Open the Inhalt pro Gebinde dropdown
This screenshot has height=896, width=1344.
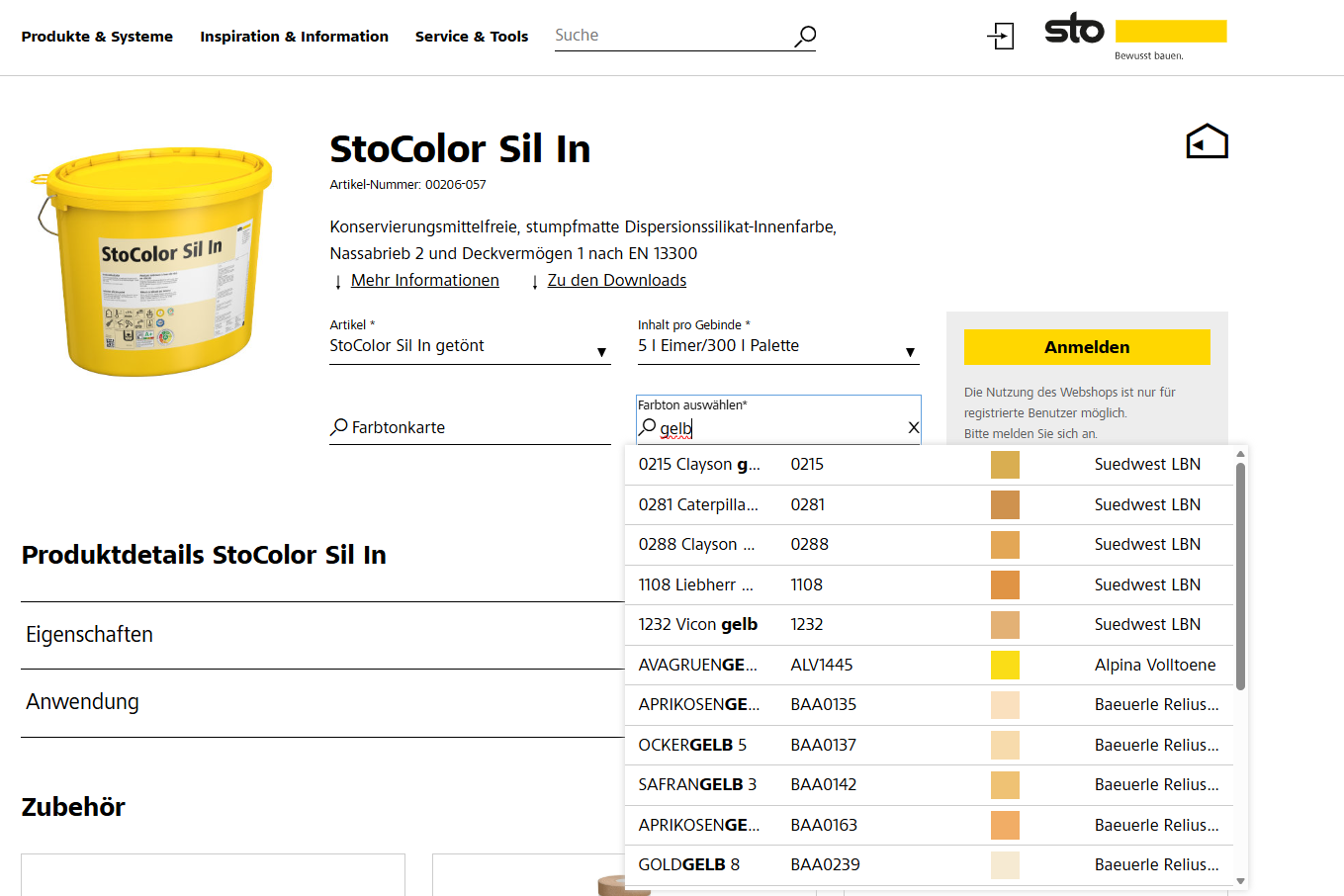778,346
